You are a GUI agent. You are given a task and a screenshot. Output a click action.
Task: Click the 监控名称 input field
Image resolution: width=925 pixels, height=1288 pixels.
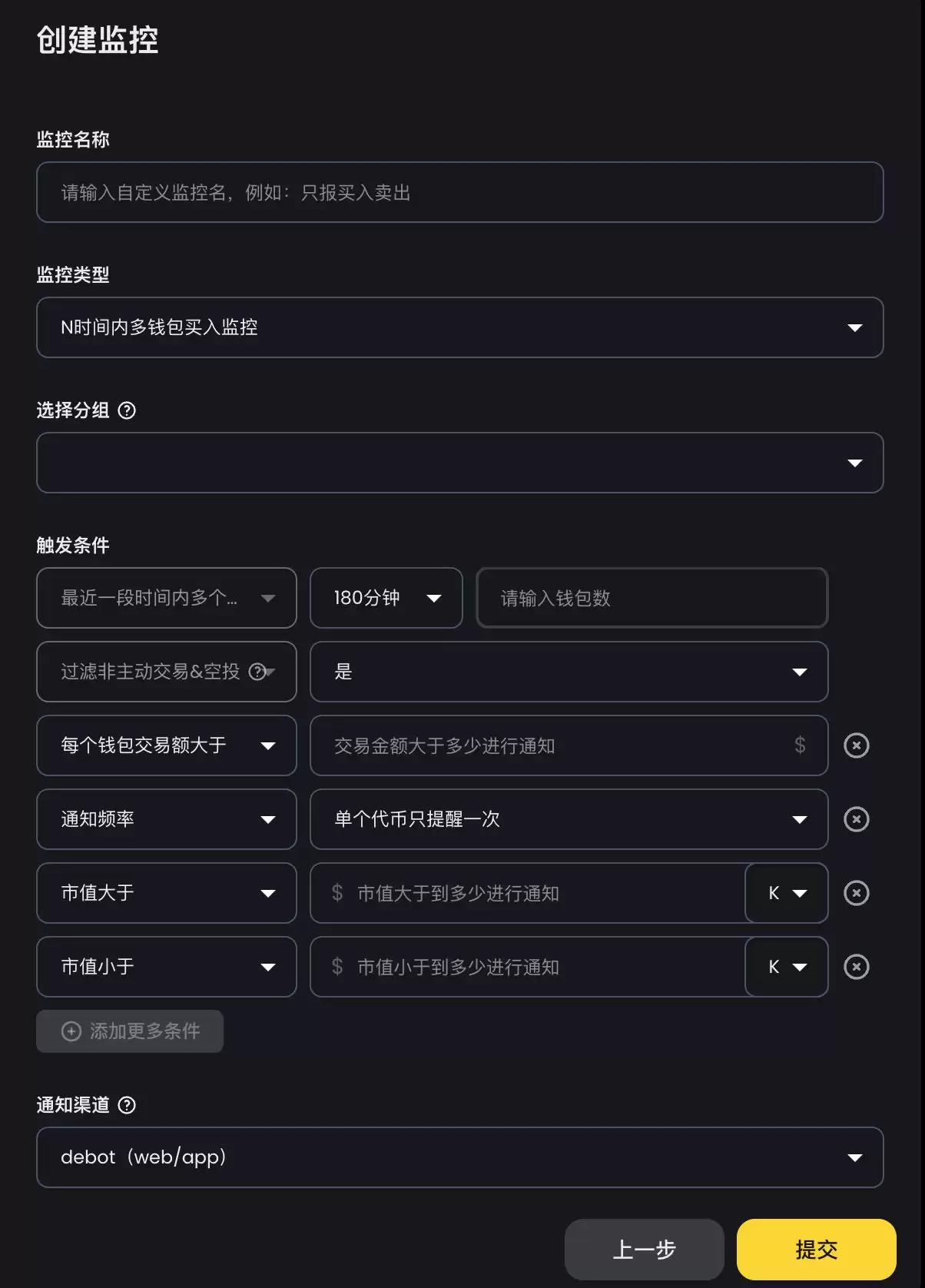tap(459, 193)
